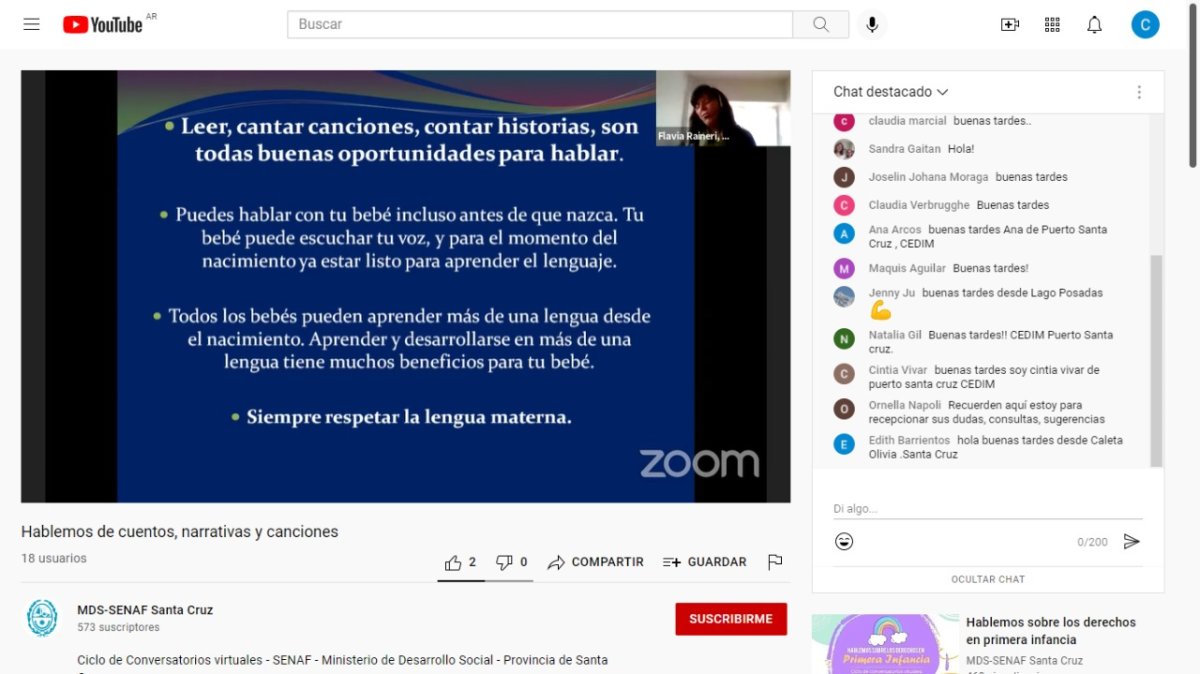Hide chat via OCULTAR CHAT
The width and height of the screenshot is (1200, 674).
point(988,579)
